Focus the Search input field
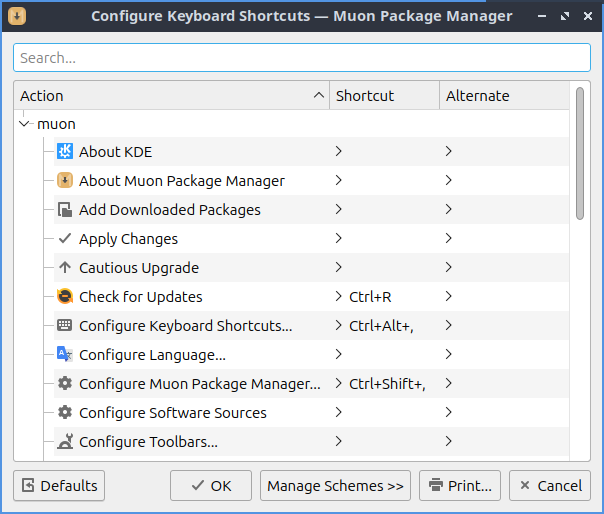Screen dimensions: 604x514 tap(301, 58)
